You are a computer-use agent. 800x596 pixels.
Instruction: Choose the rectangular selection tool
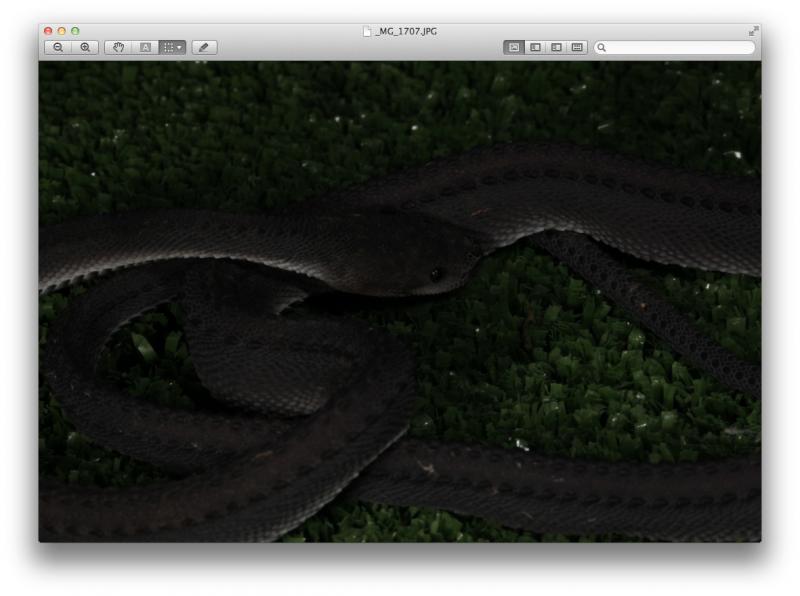click(169, 47)
